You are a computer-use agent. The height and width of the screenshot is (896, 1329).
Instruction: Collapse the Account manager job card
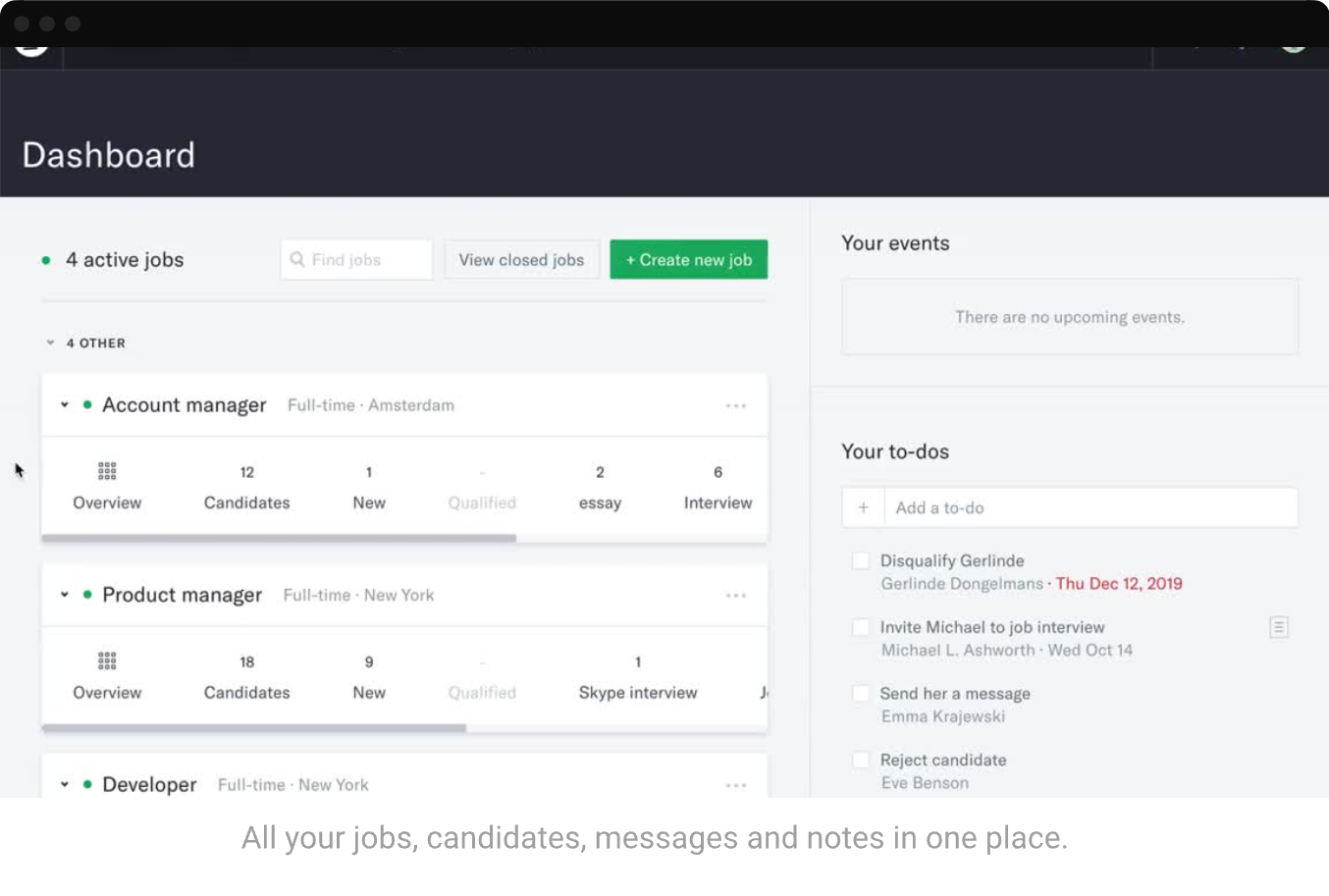pos(65,405)
